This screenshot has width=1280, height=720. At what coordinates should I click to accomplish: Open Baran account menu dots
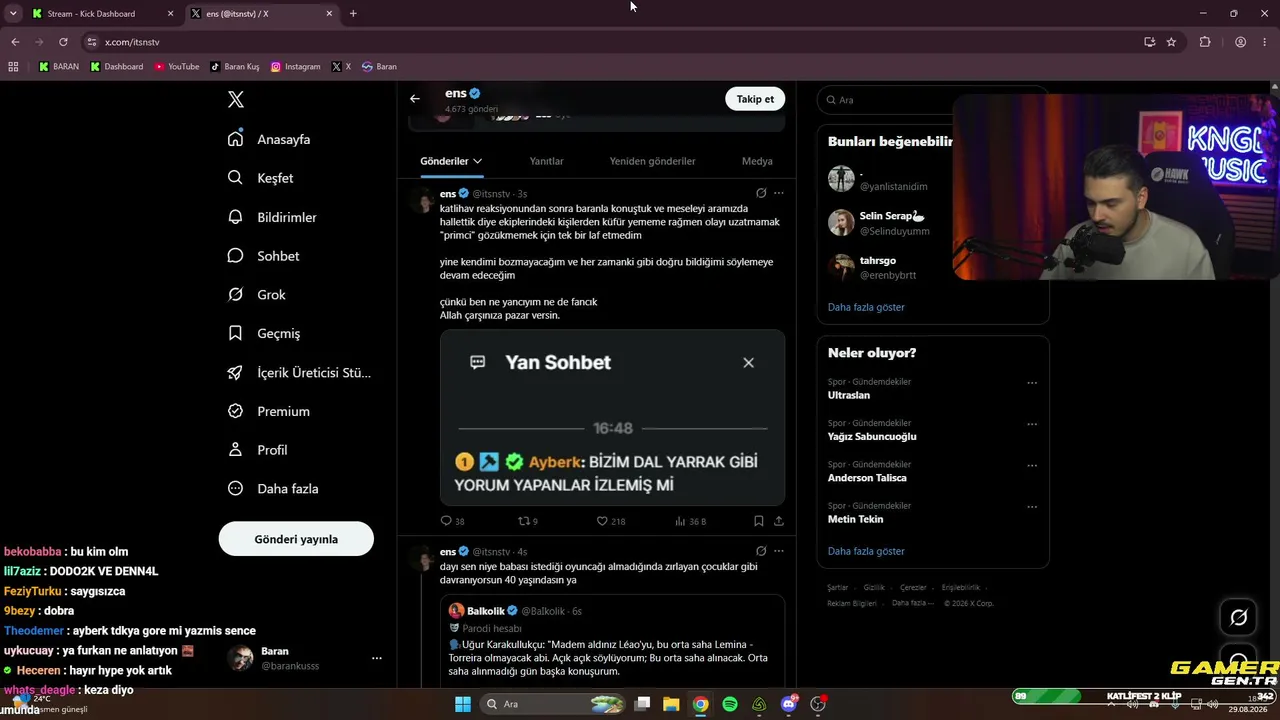pyautogui.click(x=377, y=658)
